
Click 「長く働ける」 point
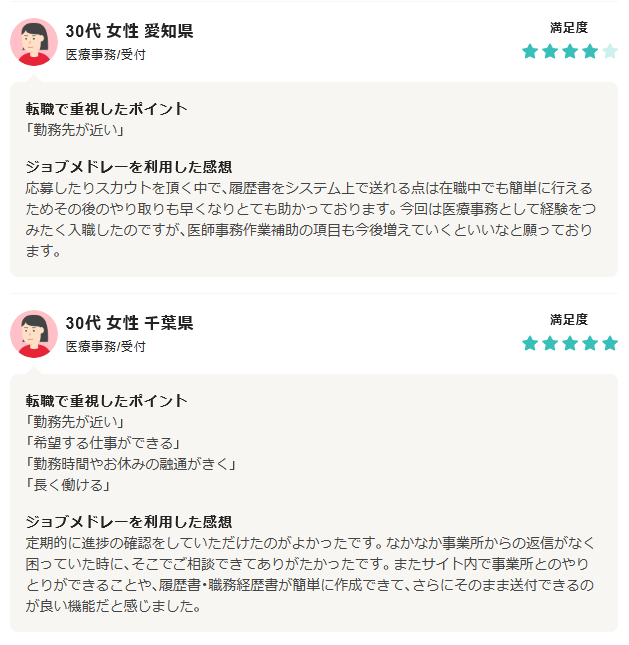tap(68, 485)
